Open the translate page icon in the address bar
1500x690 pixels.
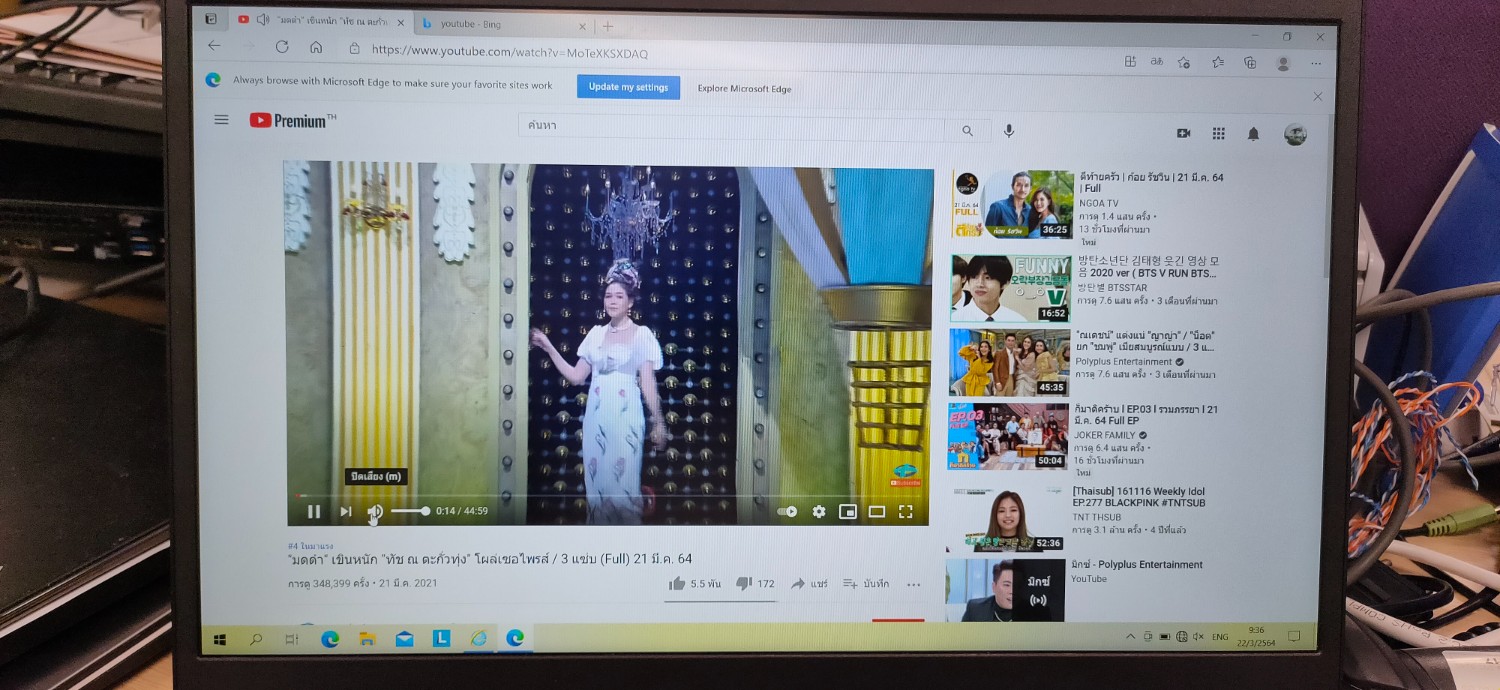[x=1157, y=61]
